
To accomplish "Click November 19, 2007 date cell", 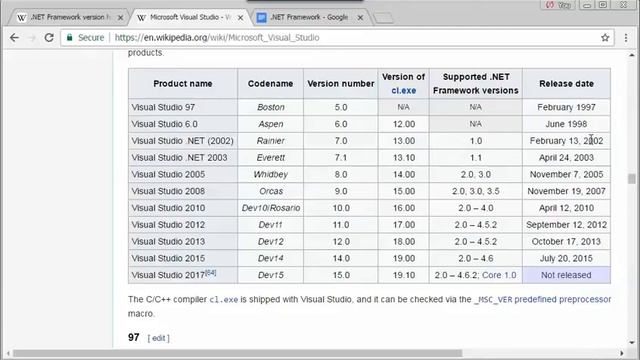I will (567, 191).
